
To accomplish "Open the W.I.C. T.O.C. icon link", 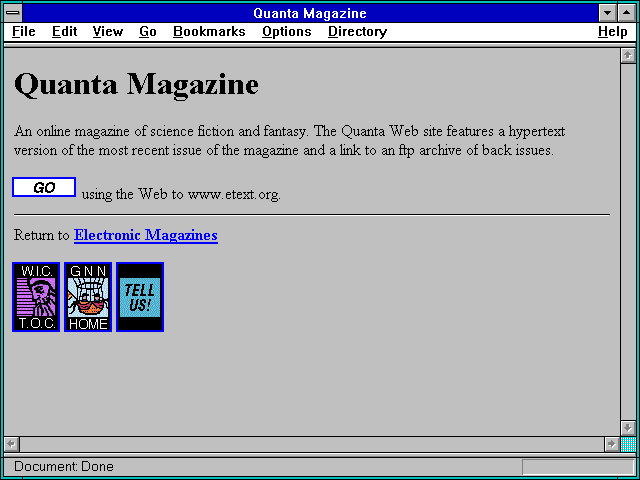I will 36,297.
